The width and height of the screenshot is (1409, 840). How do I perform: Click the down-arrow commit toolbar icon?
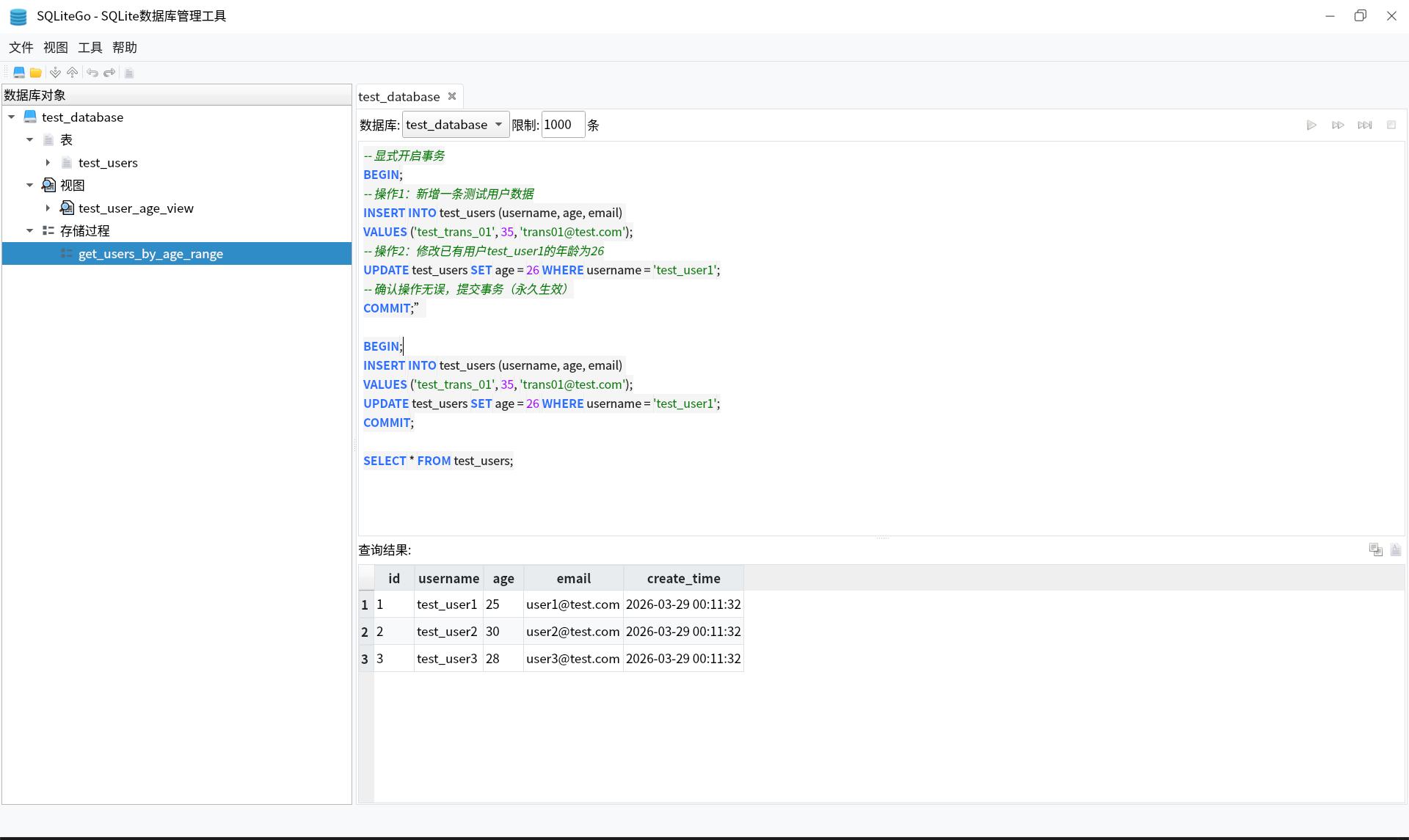click(x=55, y=73)
